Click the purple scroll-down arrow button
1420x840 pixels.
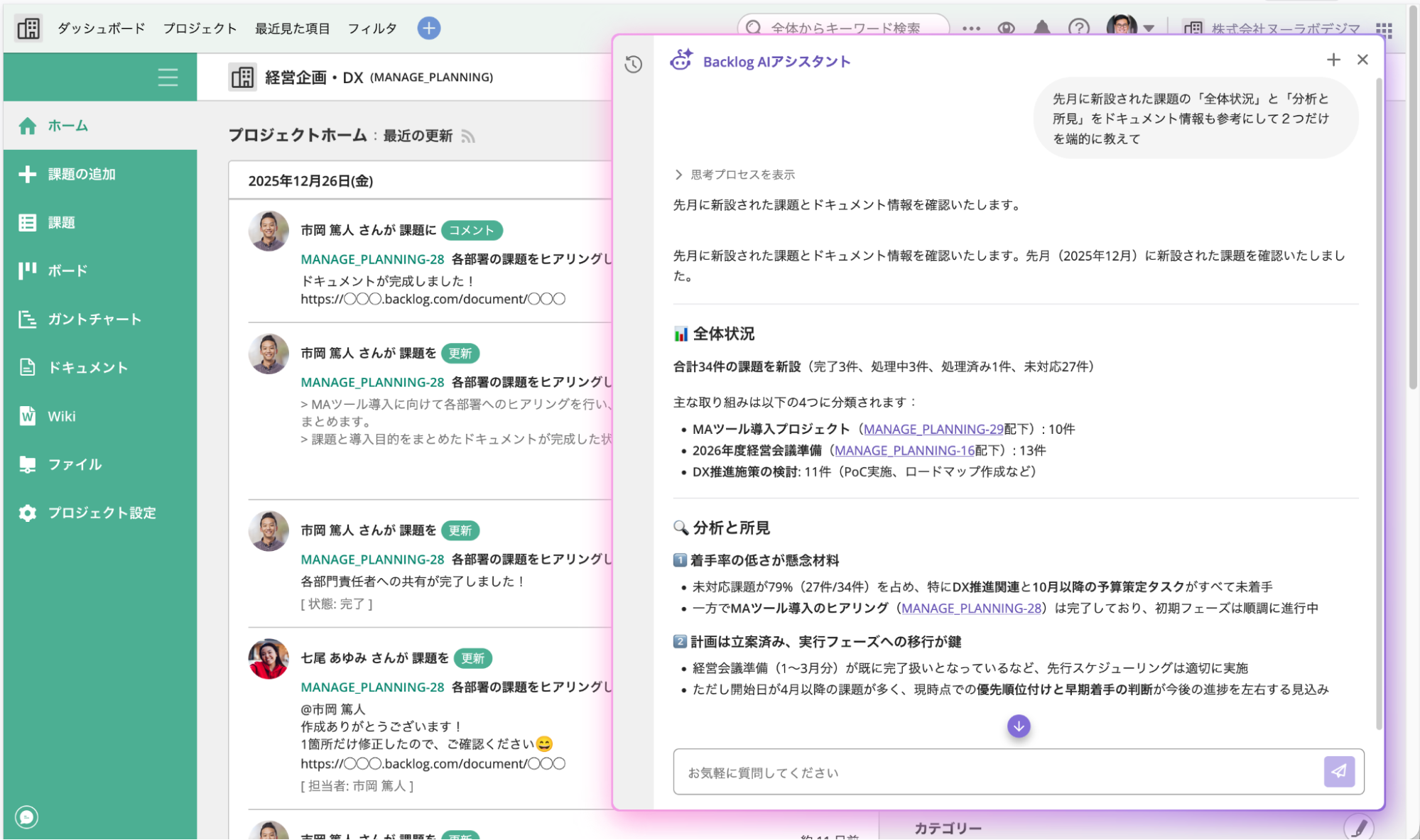pyautogui.click(x=1018, y=726)
